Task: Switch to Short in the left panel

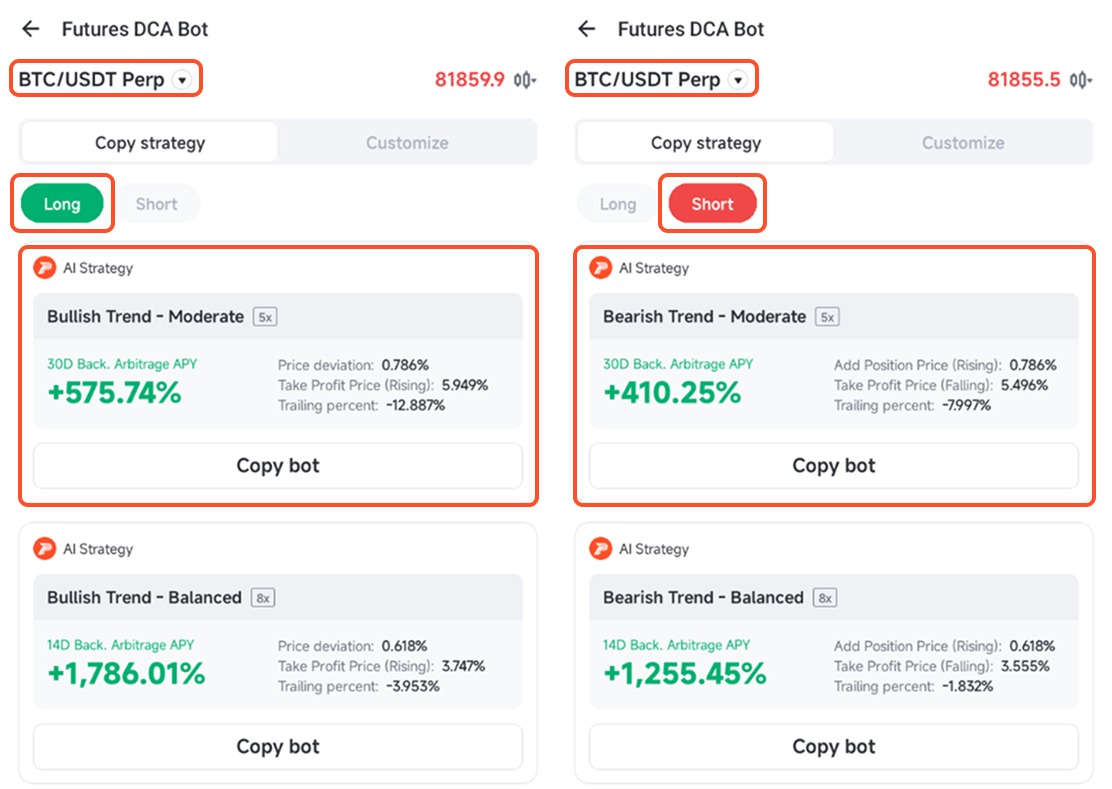Action: [156, 204]
